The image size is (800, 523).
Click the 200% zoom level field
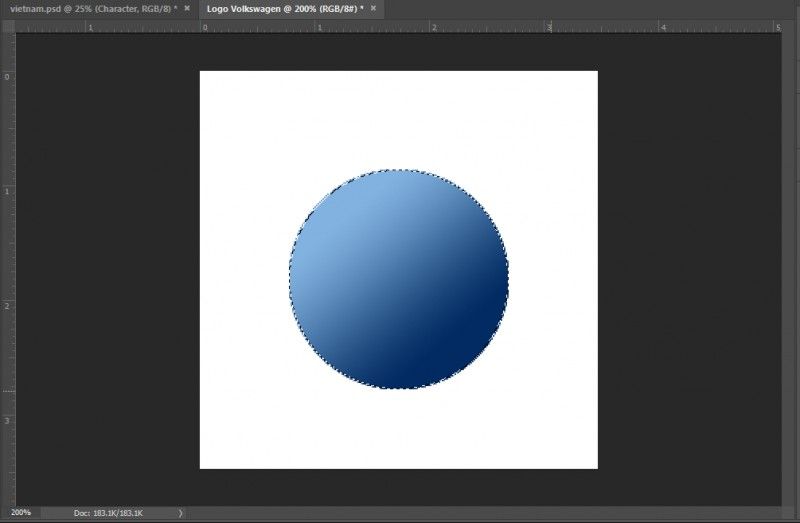[x=20, y=513]
